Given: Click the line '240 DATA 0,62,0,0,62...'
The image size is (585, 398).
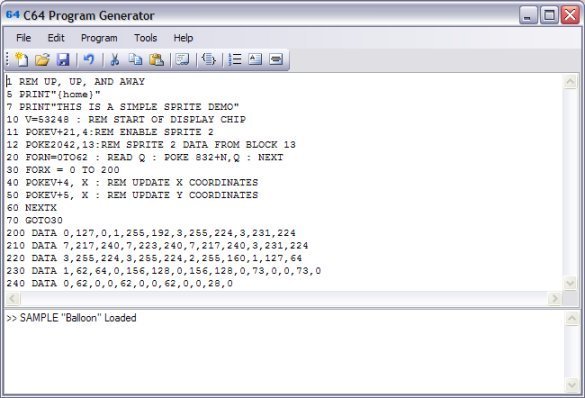Looking at the screenshot, I should [120, 283].
